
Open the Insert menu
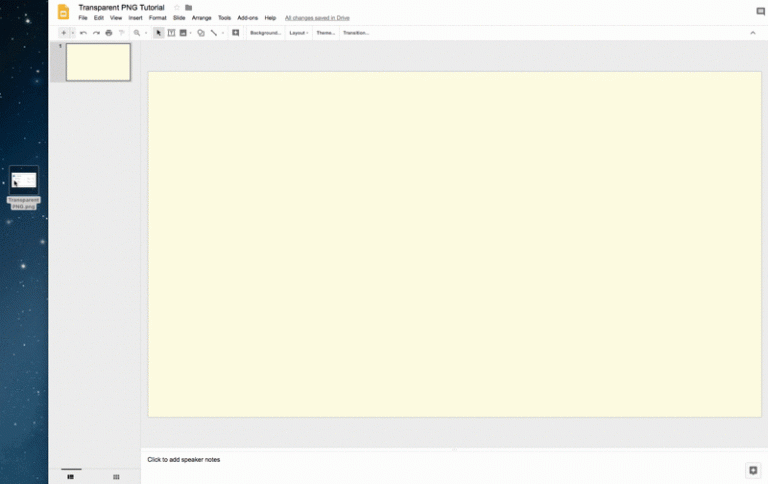[x=135, y=18]
